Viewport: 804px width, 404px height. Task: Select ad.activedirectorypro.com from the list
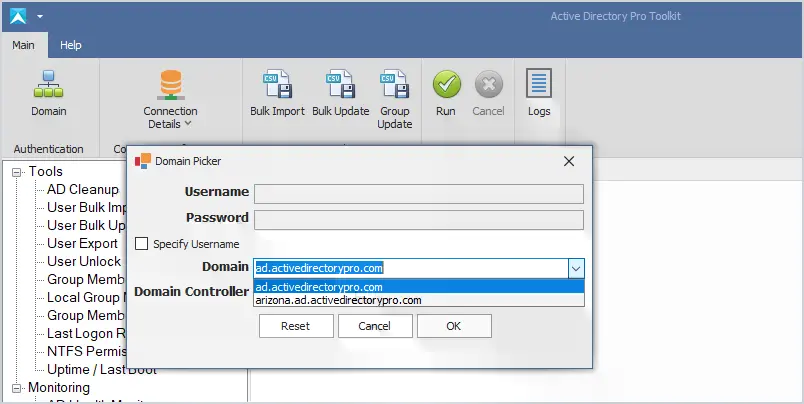[x=418, y=287]
